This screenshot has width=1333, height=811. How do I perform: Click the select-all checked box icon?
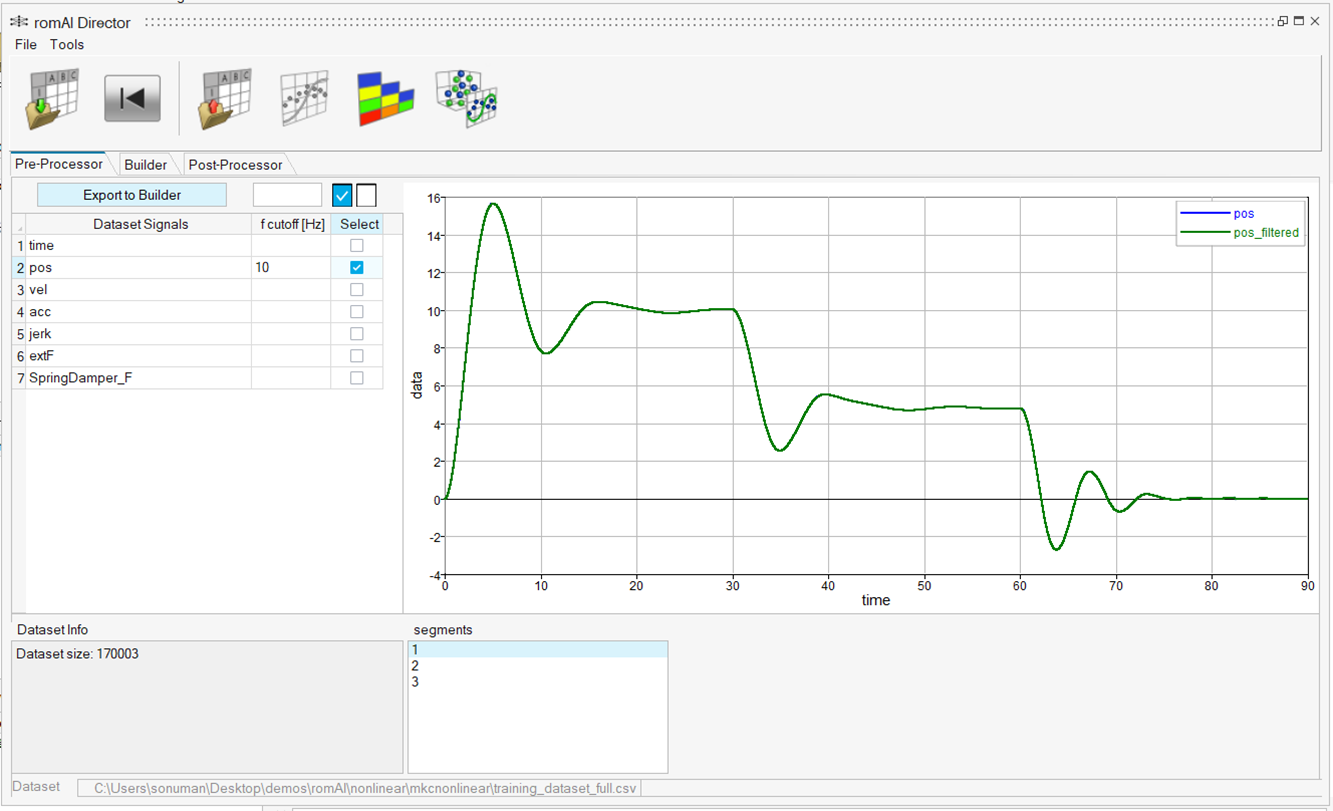342,195
